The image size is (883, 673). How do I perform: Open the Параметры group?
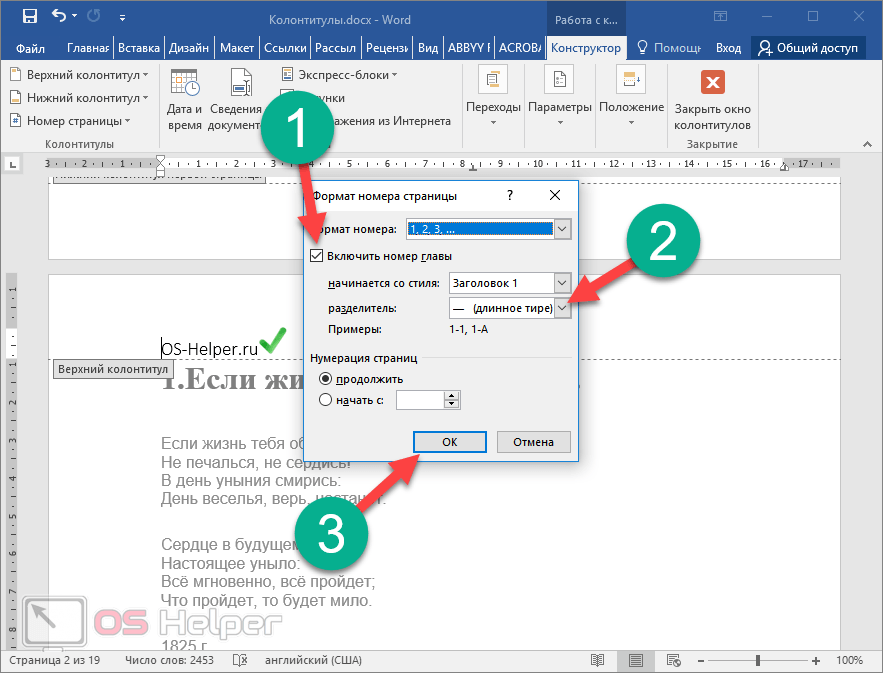tap(560, 97)
